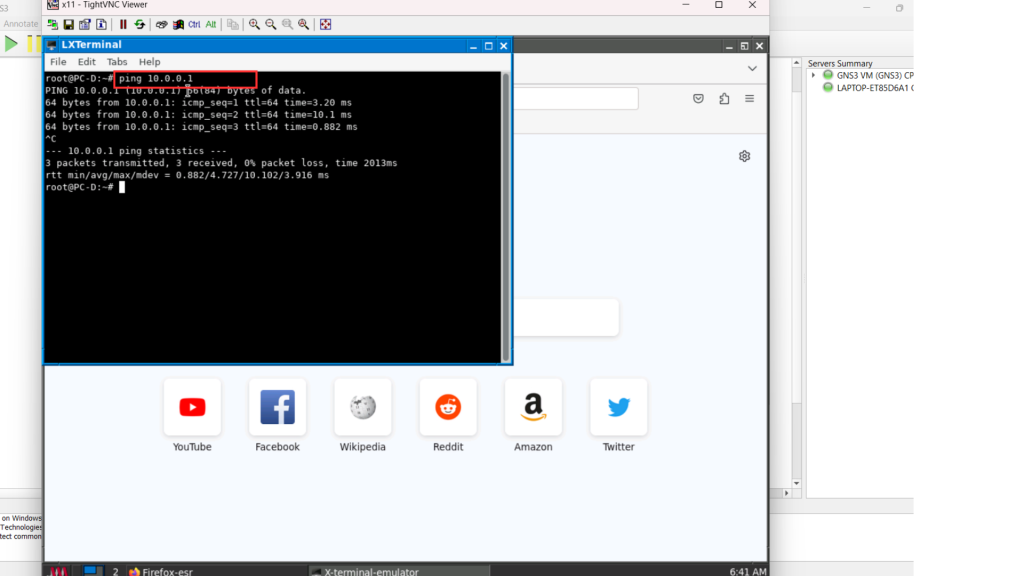
Task: Open new tab page settings gear
Action: [x=744, y=156]
